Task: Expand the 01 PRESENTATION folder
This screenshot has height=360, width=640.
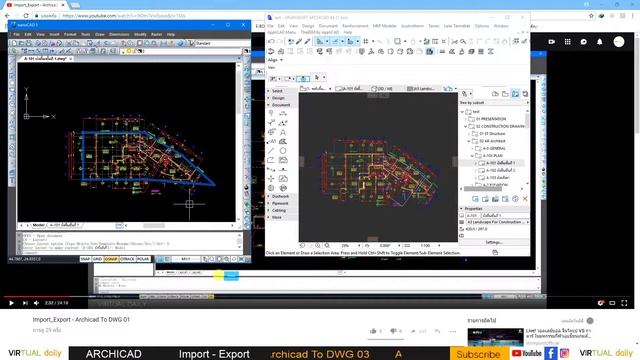Action: (x=466, y=119)
